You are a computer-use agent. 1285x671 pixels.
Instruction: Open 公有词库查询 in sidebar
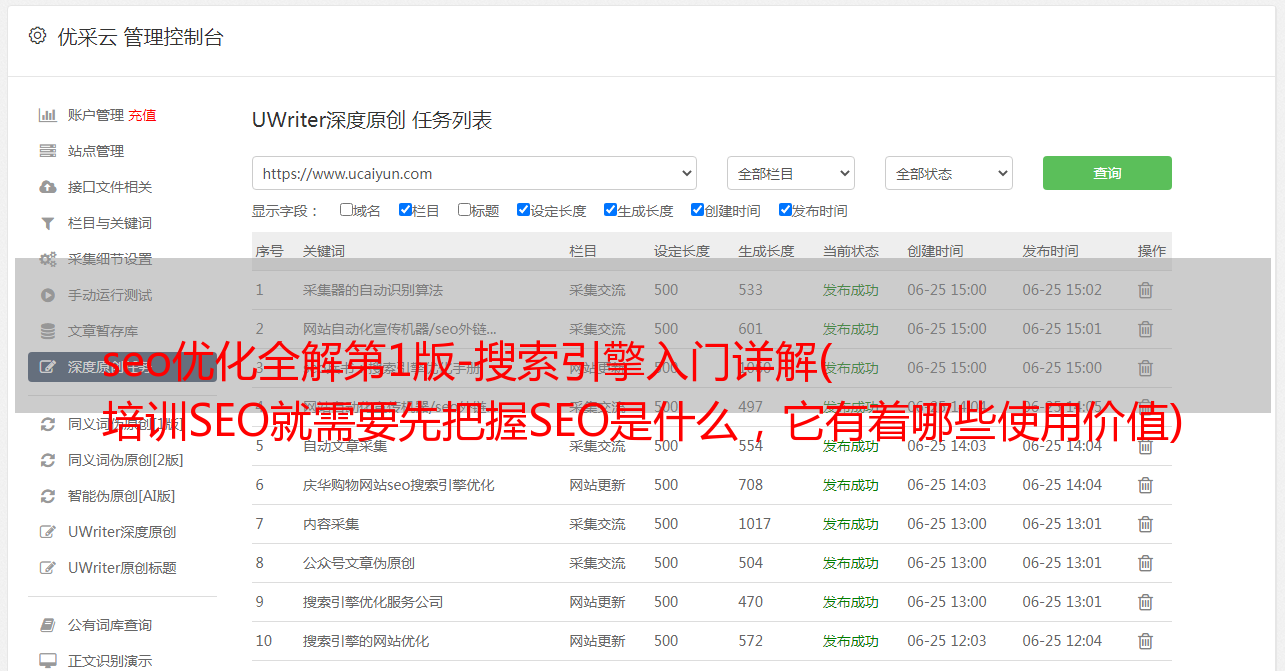pos(110,625)
